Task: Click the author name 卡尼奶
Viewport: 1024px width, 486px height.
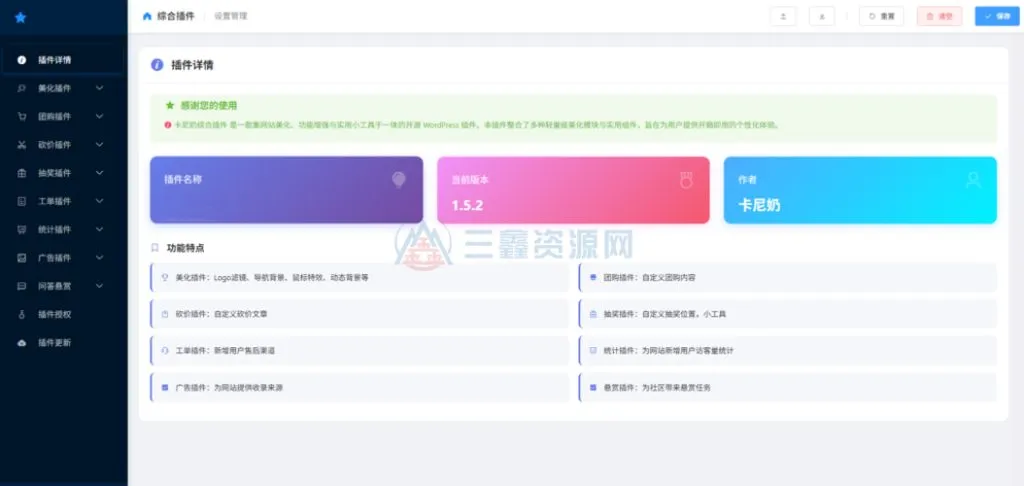Action: (760, 205)
